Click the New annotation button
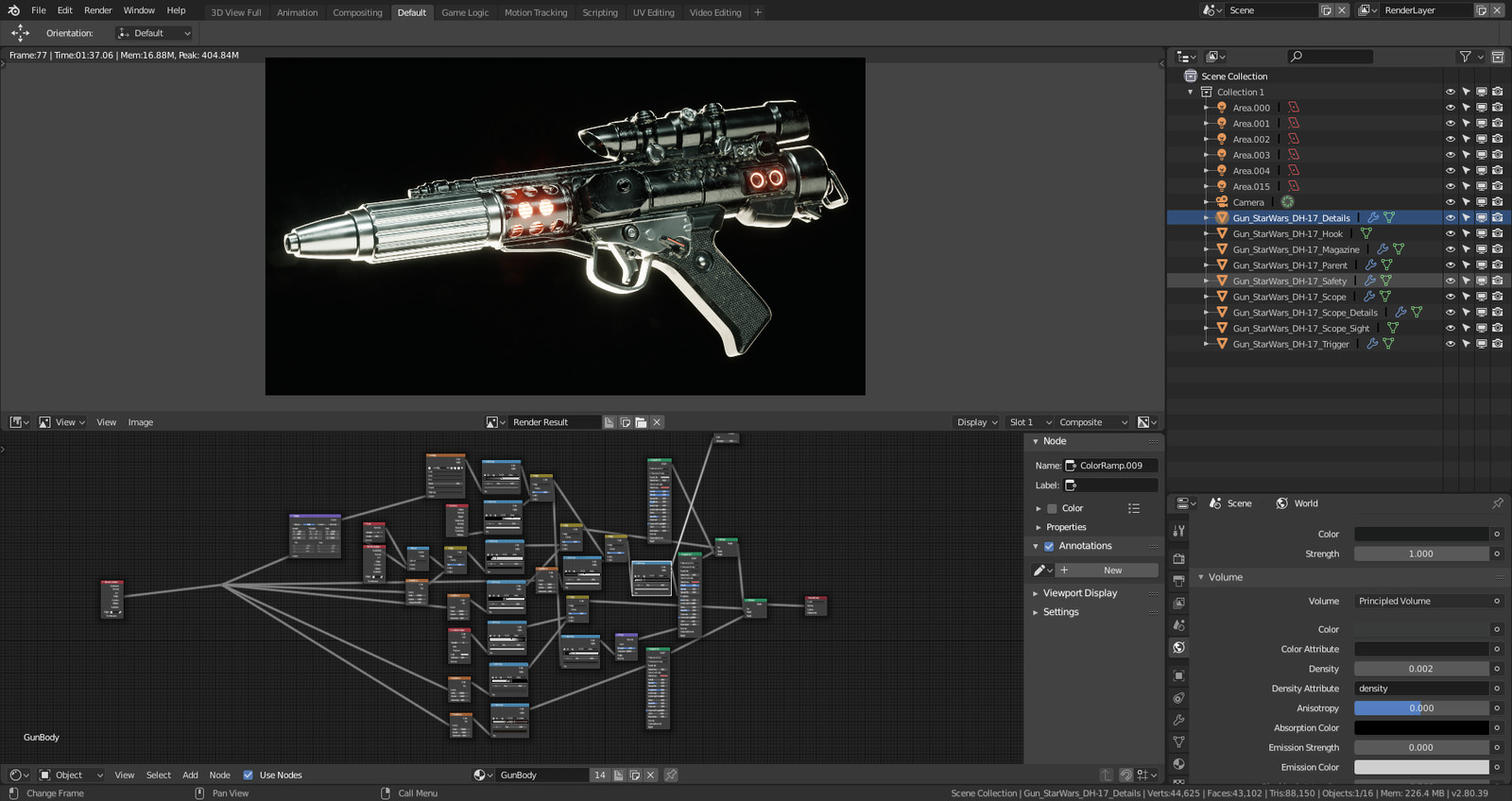 1107,571
